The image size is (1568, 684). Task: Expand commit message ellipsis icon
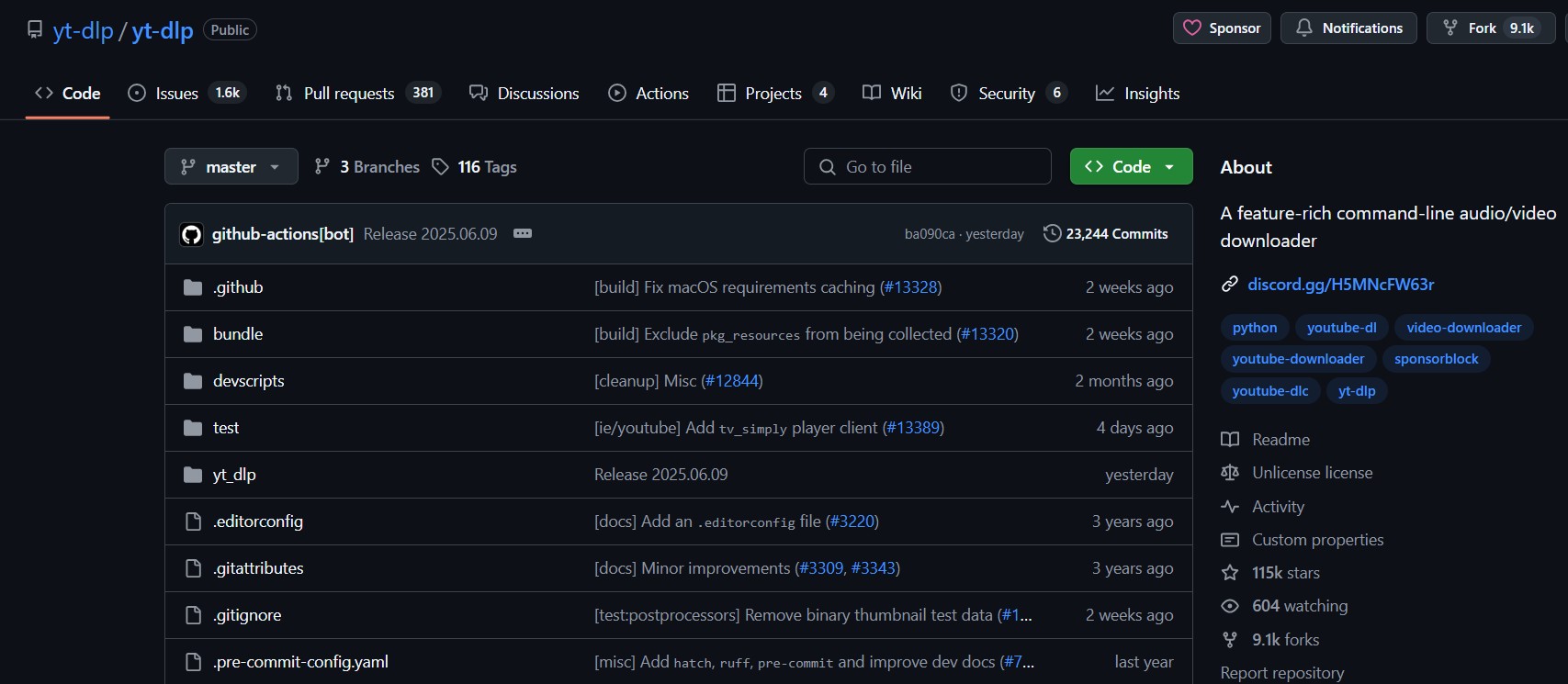pyautogui.click(x=523, y=234)
